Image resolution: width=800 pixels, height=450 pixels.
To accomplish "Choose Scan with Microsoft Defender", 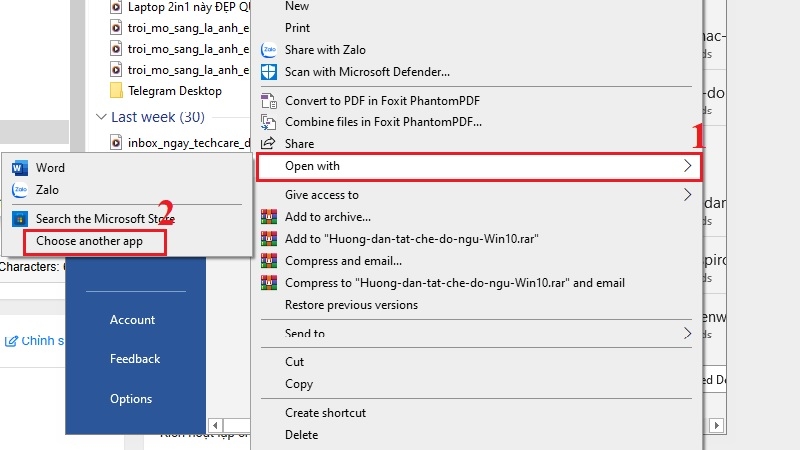I will (367, 72).
